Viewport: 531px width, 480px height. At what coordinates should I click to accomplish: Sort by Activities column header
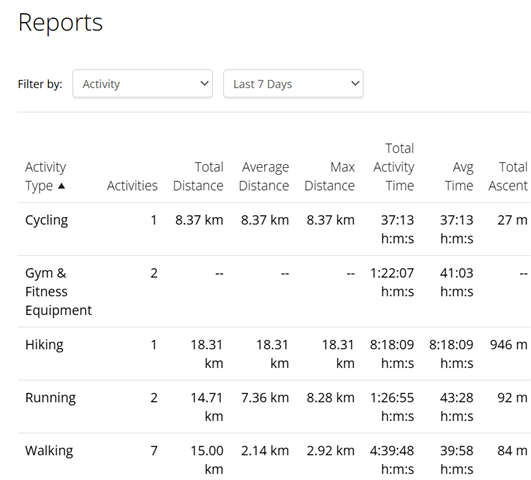132,186
